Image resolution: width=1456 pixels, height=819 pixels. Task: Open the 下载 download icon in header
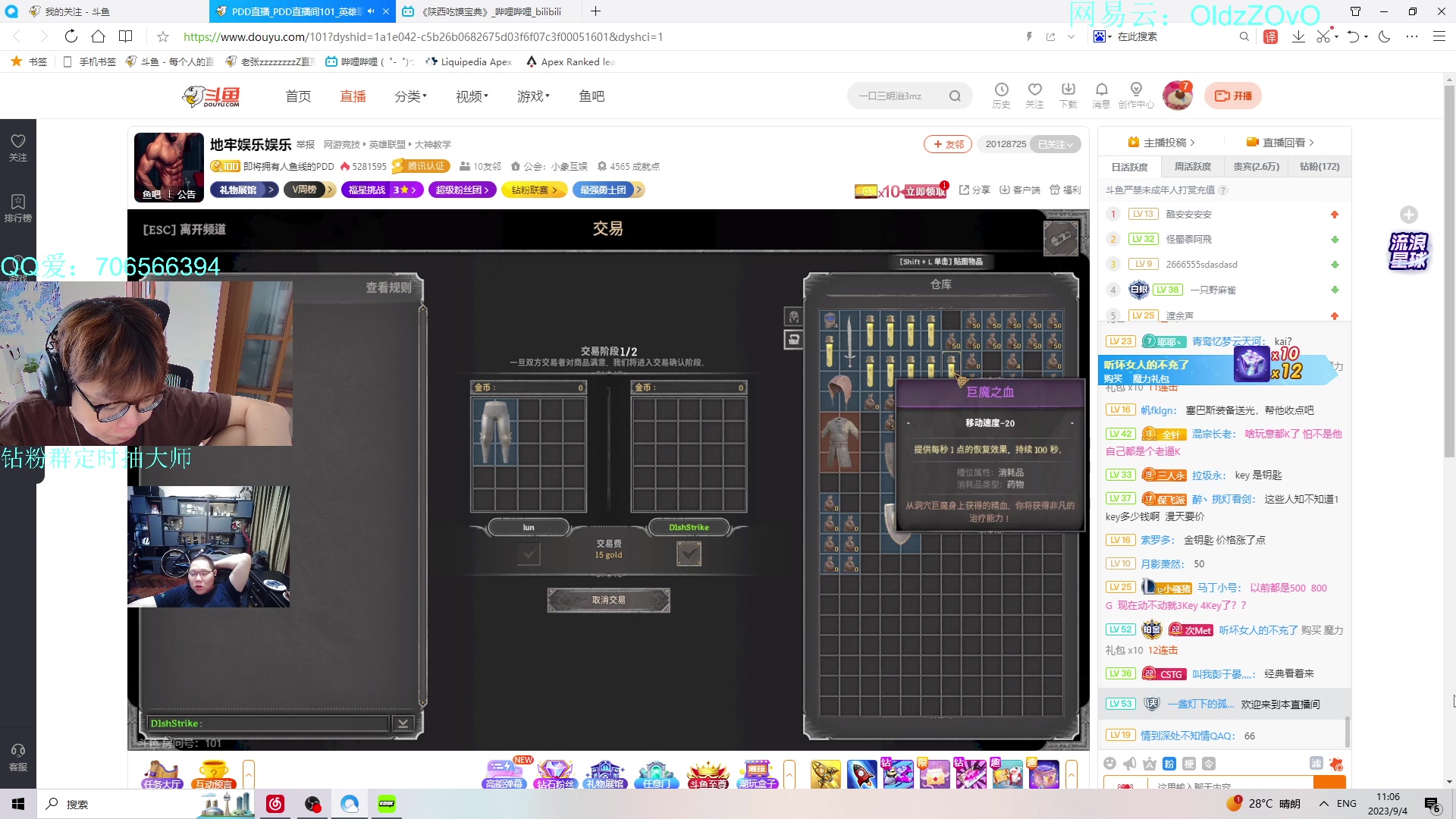click(1068, 96)
